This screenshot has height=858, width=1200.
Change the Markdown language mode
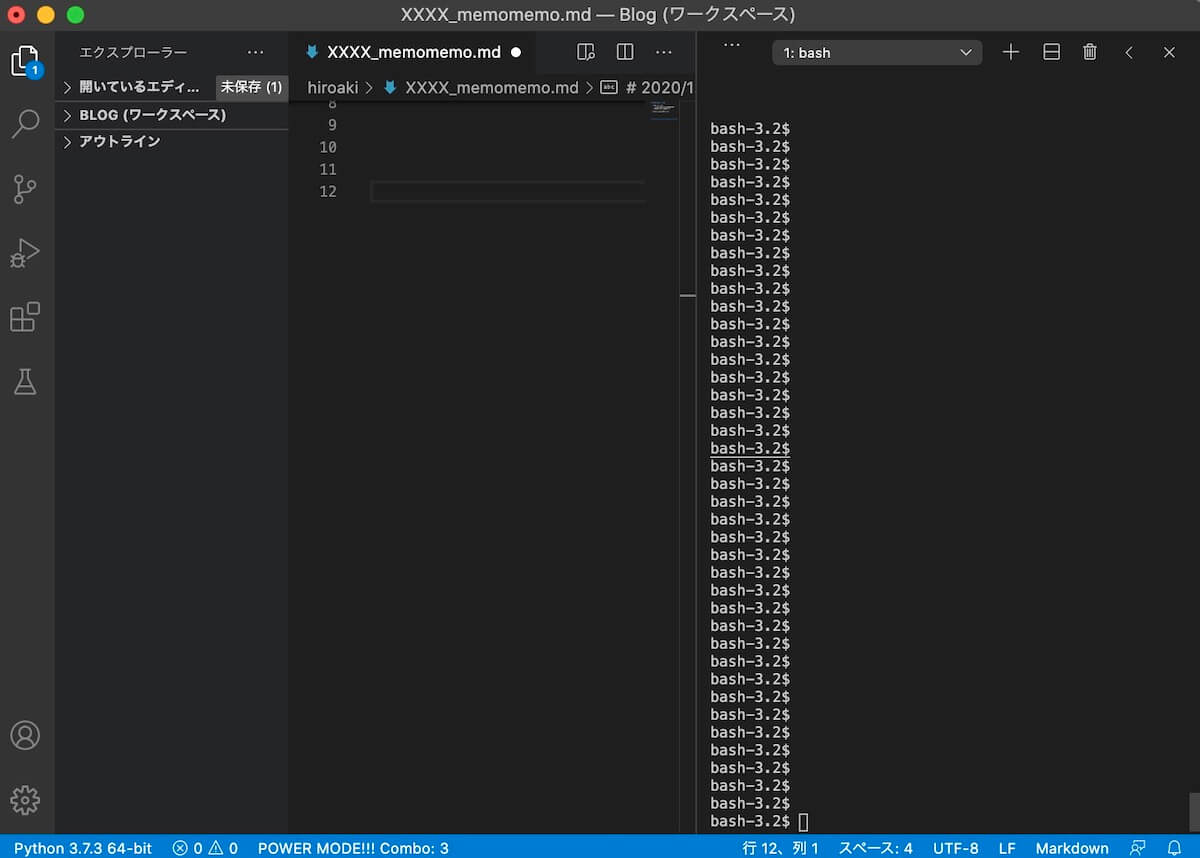point(1072,848)
